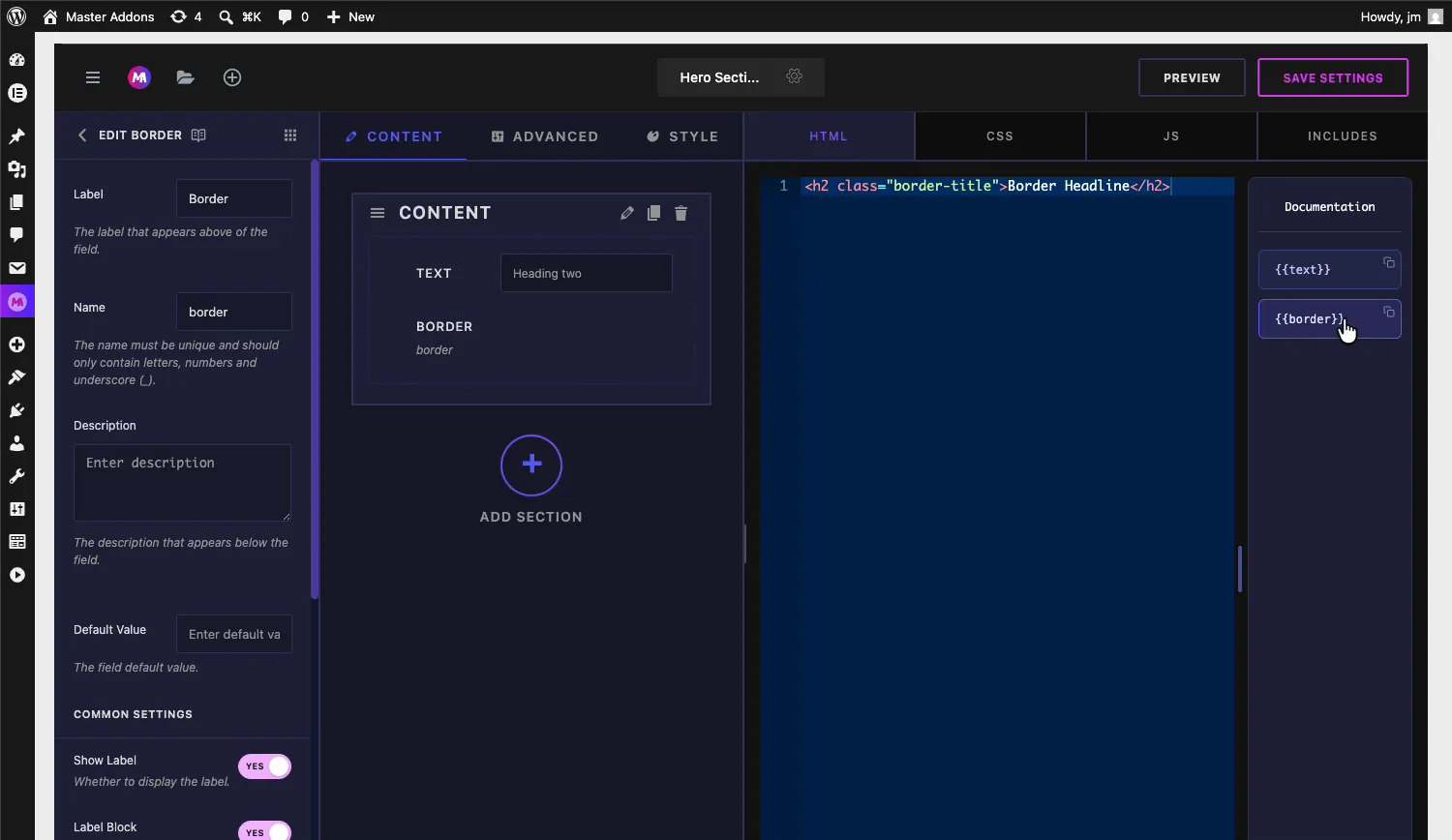Click the play circle icon in sidebar
The width and height of the screenshot is (1452, 840).
16,575
